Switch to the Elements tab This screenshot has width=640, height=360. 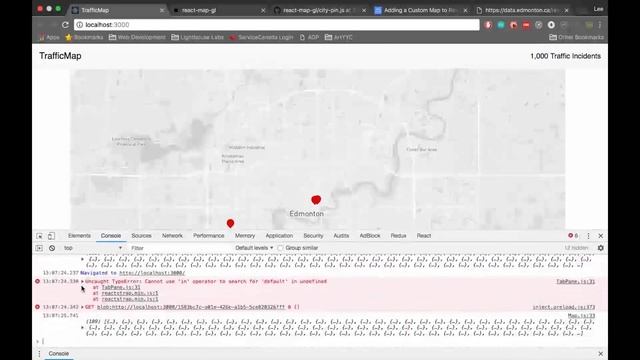click(79, 236)
